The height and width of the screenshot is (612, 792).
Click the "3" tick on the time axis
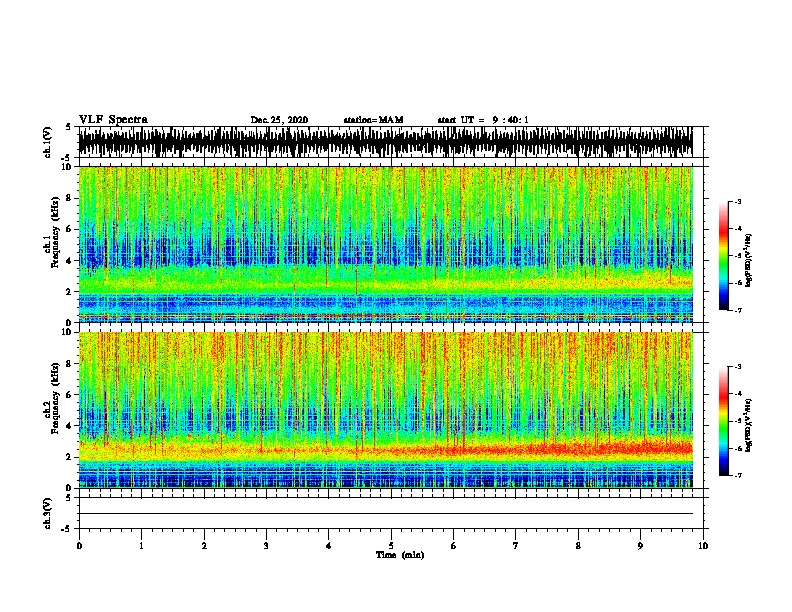pos(266,546)
